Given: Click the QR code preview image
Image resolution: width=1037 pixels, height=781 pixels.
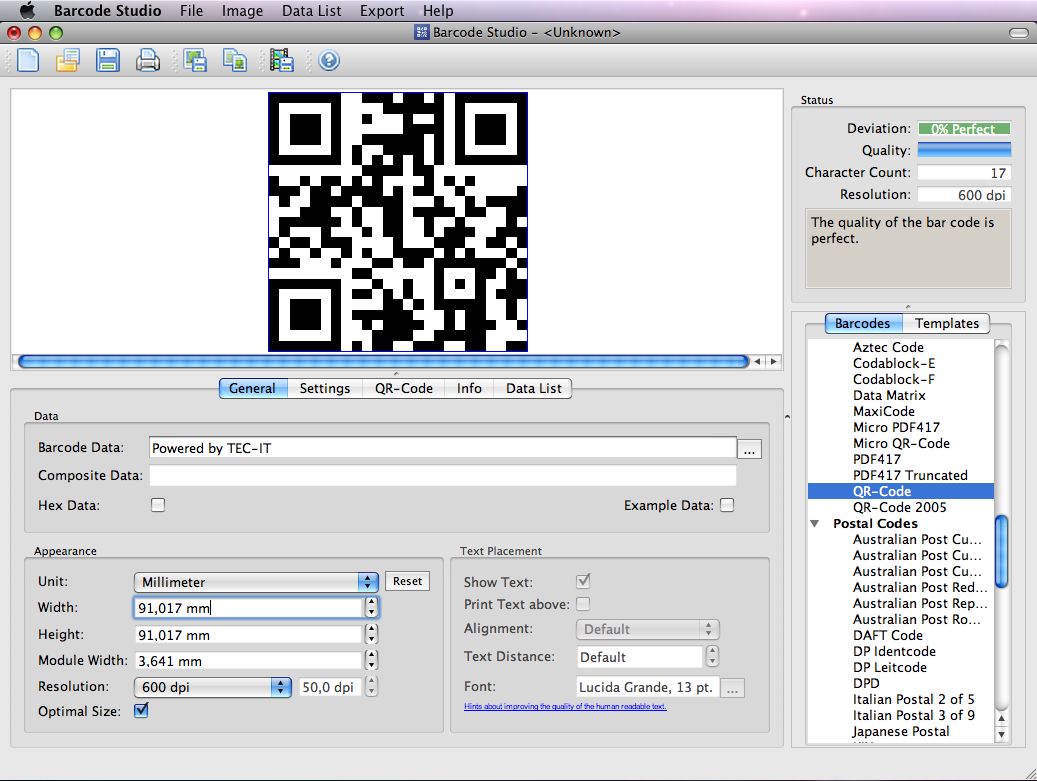Looking at the screenshot, I should tap(397, 222).
